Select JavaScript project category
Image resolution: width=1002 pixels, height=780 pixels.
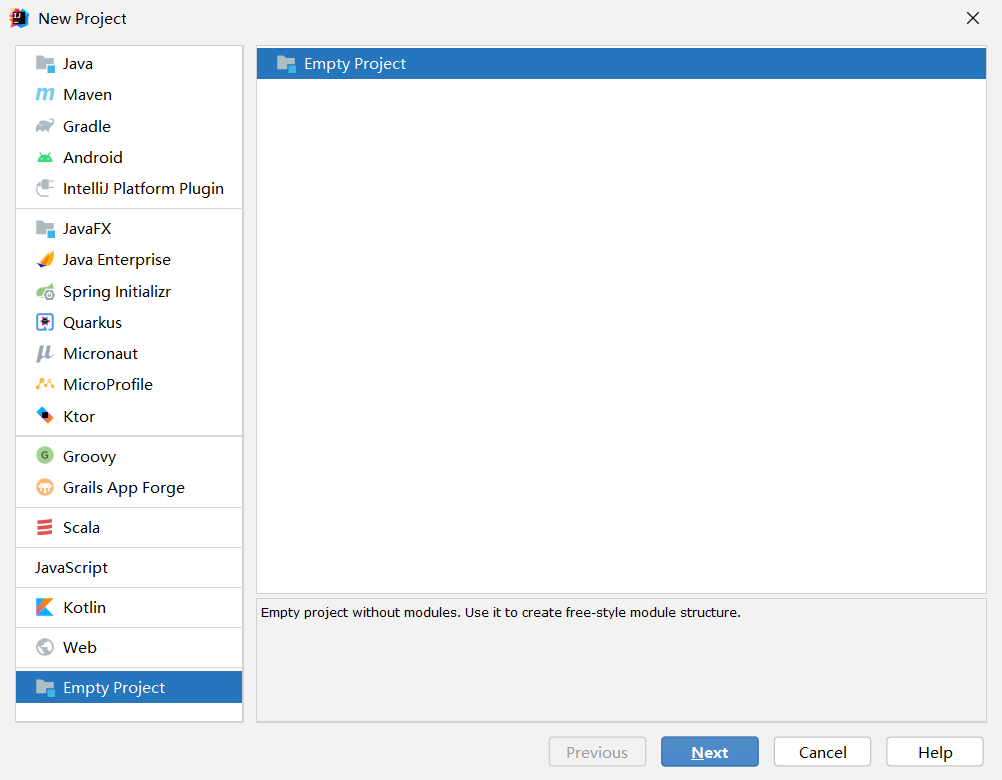click(x=71, y=567)
